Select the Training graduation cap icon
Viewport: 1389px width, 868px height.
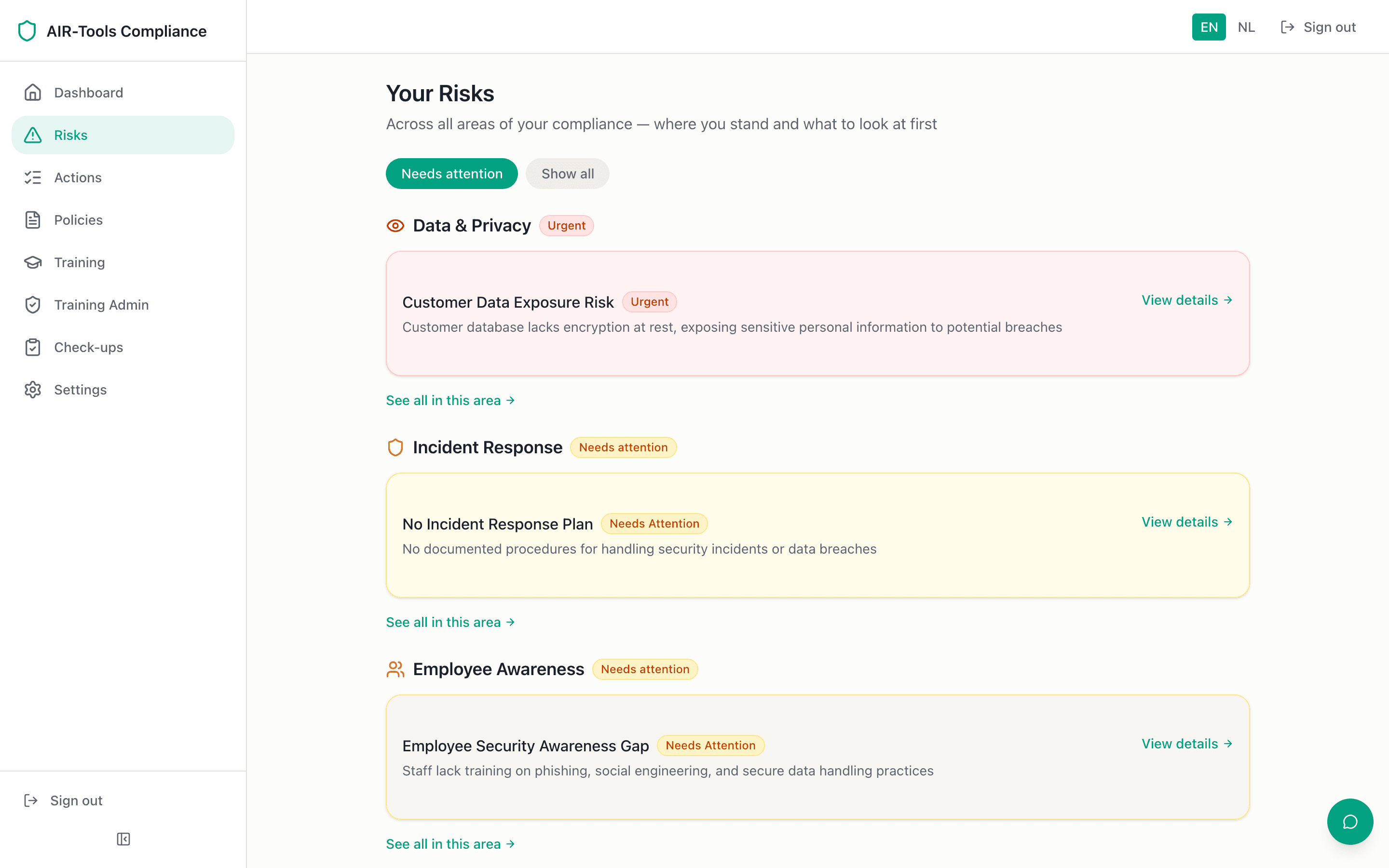[33, 262]
